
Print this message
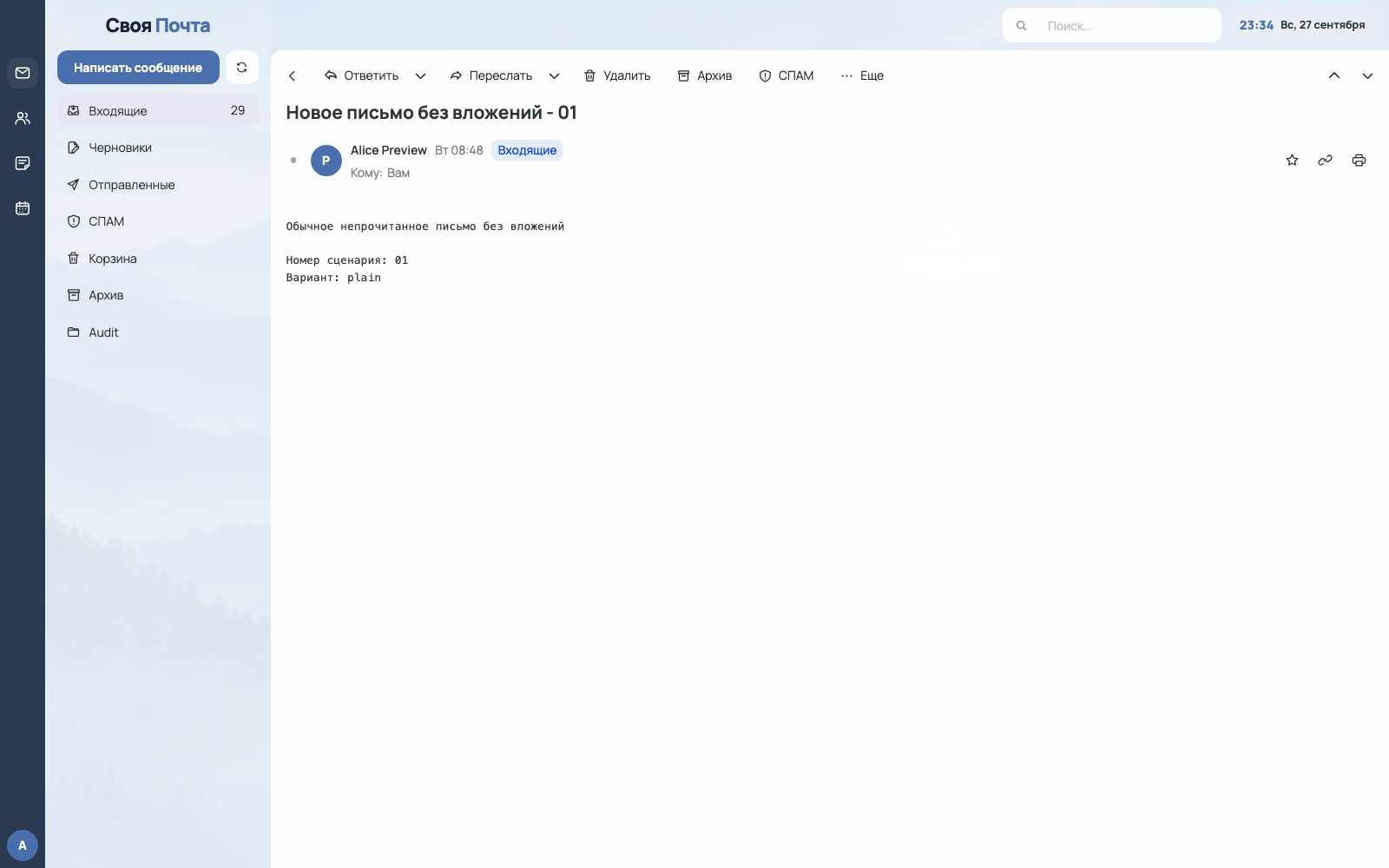click(x=1359, y=160)
